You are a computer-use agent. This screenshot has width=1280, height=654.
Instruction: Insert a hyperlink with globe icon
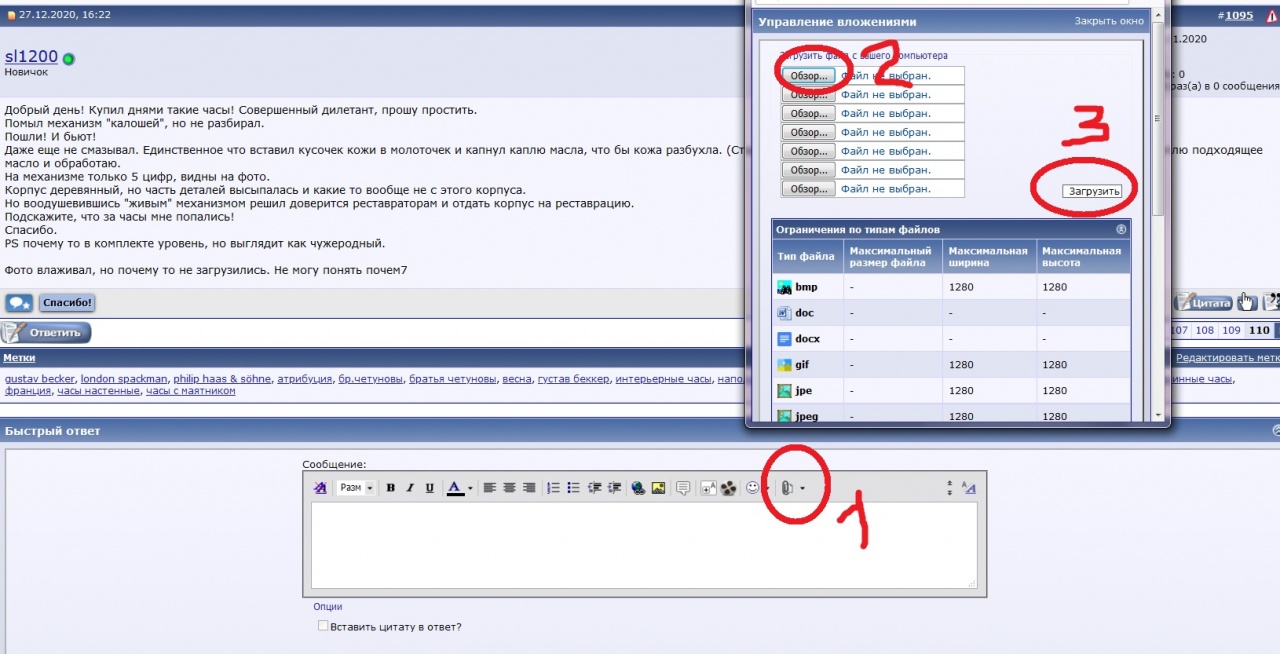click(x=638, y=488)
